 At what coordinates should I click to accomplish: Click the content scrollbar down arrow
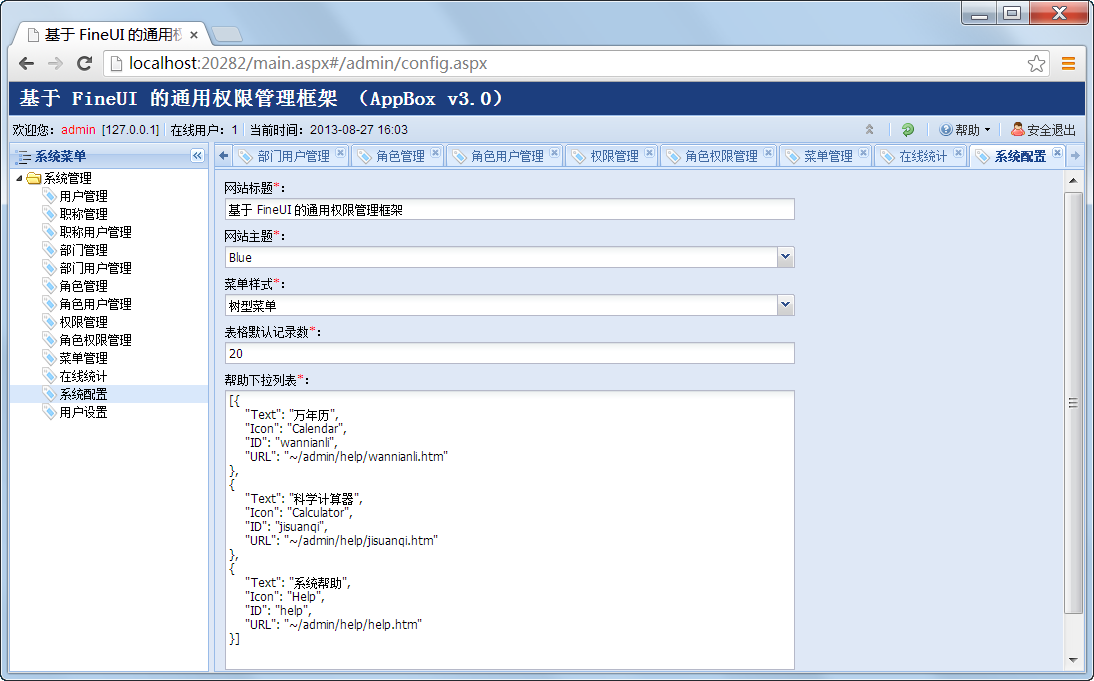[x=1072, y=660]
